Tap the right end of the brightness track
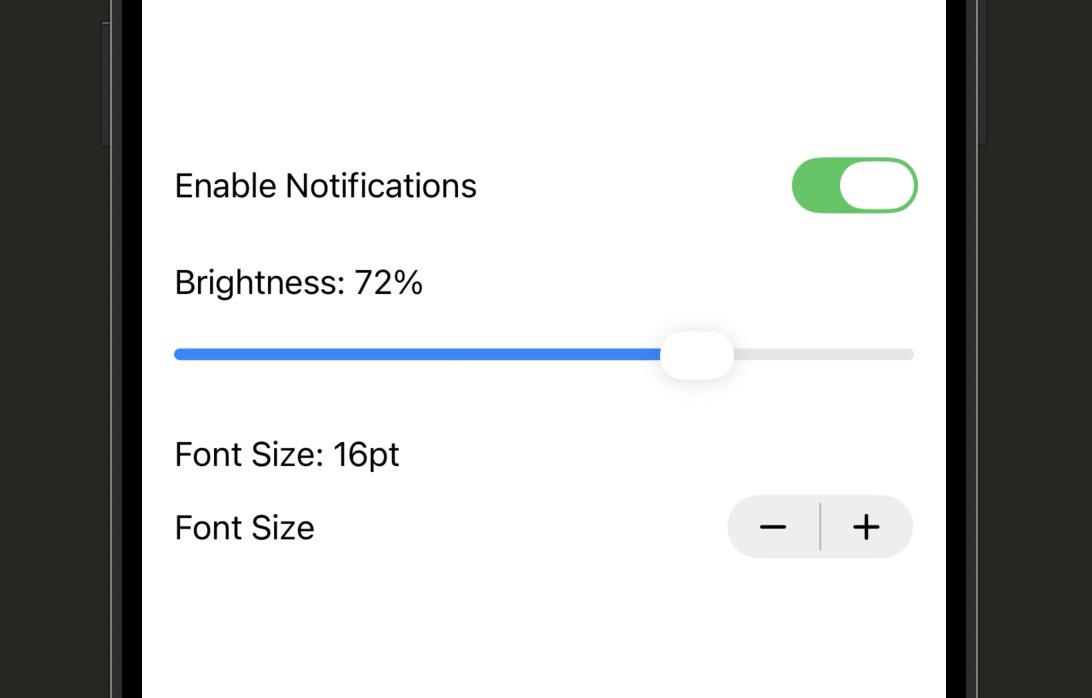 (908, 354)
